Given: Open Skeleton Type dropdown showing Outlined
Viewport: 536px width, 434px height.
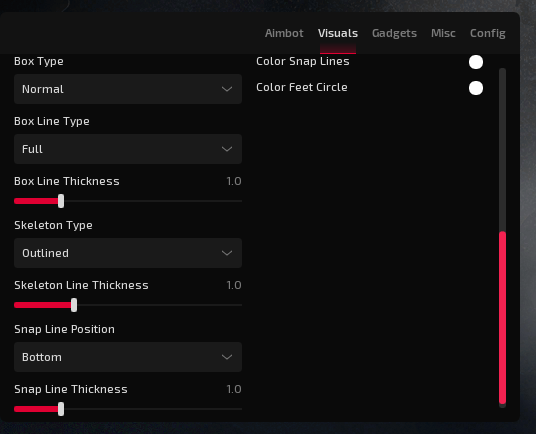Looking at the screenshot, I should click(x=128, y=253).
